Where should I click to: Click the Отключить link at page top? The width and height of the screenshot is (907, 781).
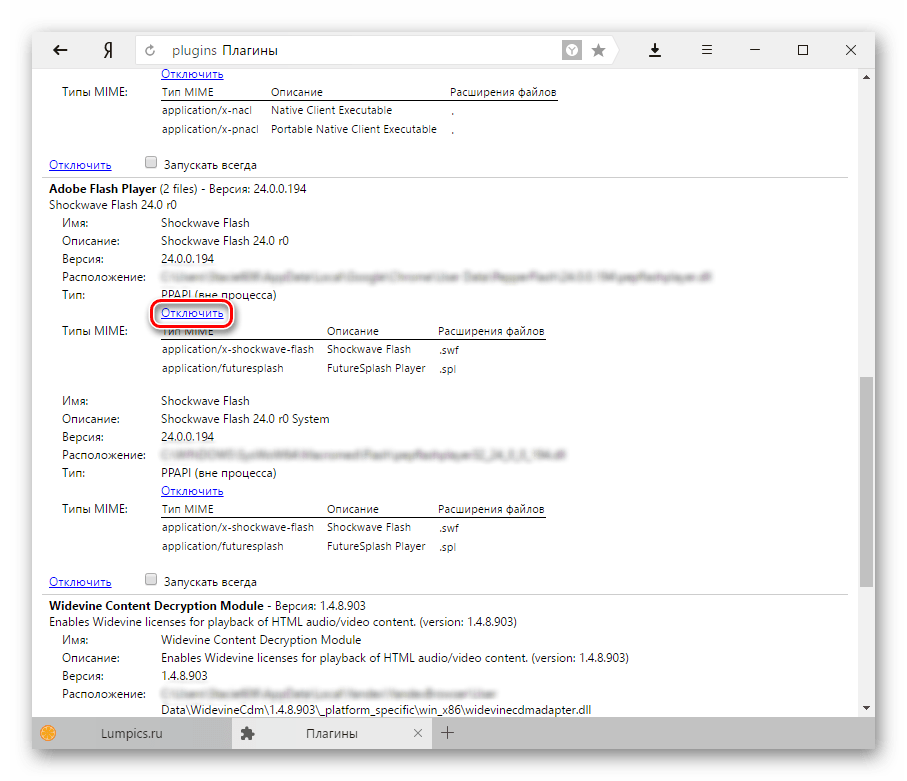[192, 74]
